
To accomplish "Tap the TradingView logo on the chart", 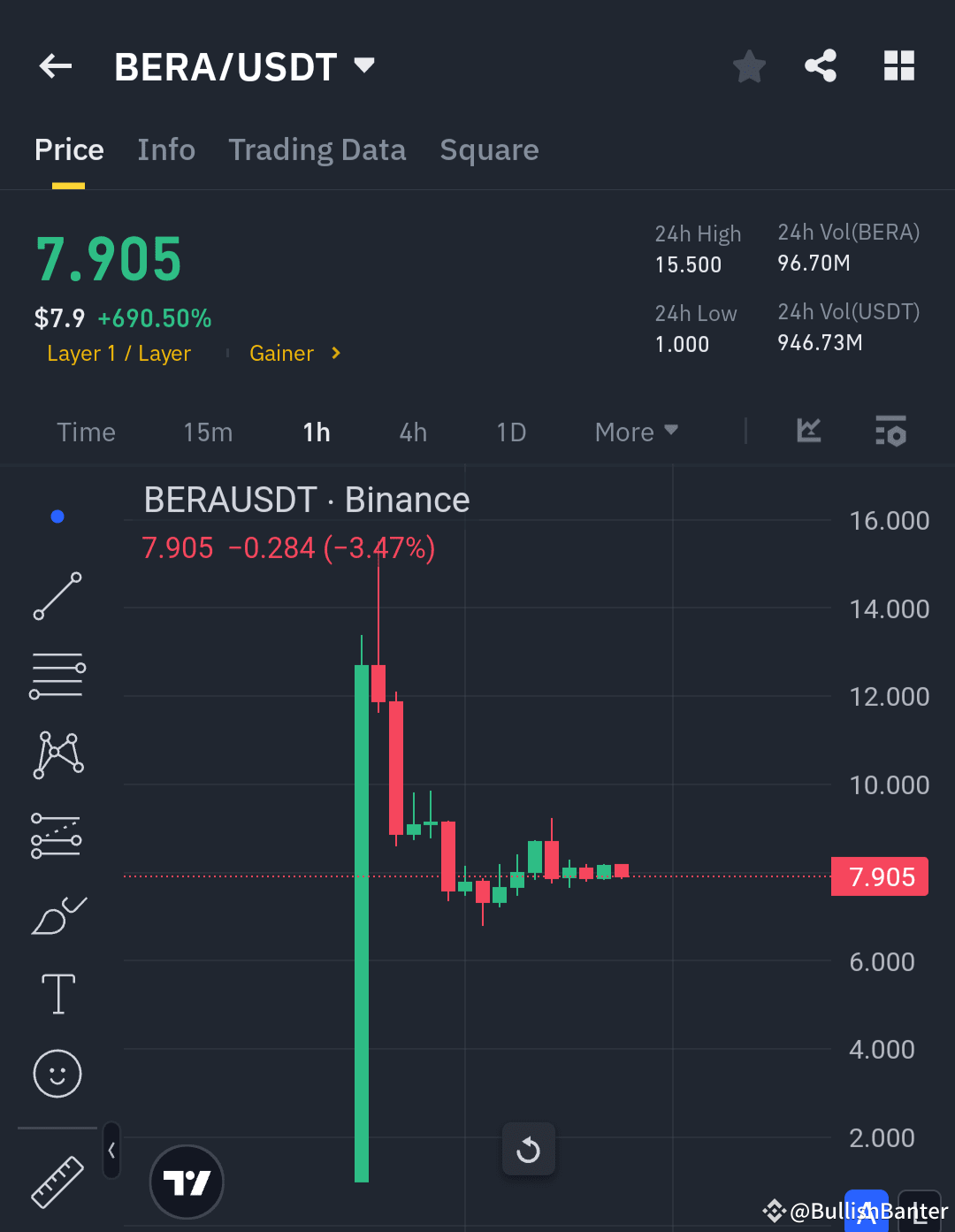I will pos(187,1182).
